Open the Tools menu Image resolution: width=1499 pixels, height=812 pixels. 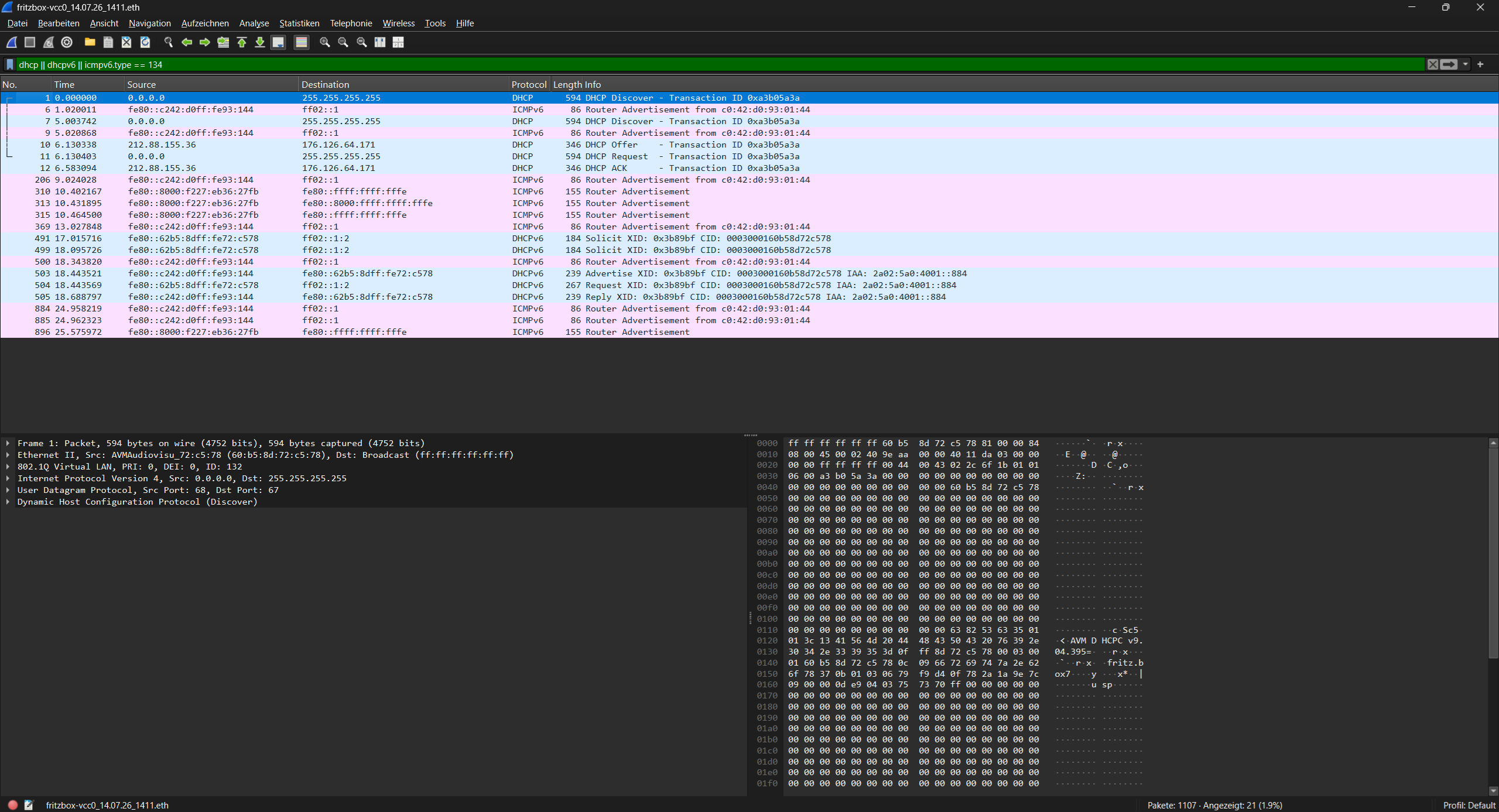(x=435, y=23)
